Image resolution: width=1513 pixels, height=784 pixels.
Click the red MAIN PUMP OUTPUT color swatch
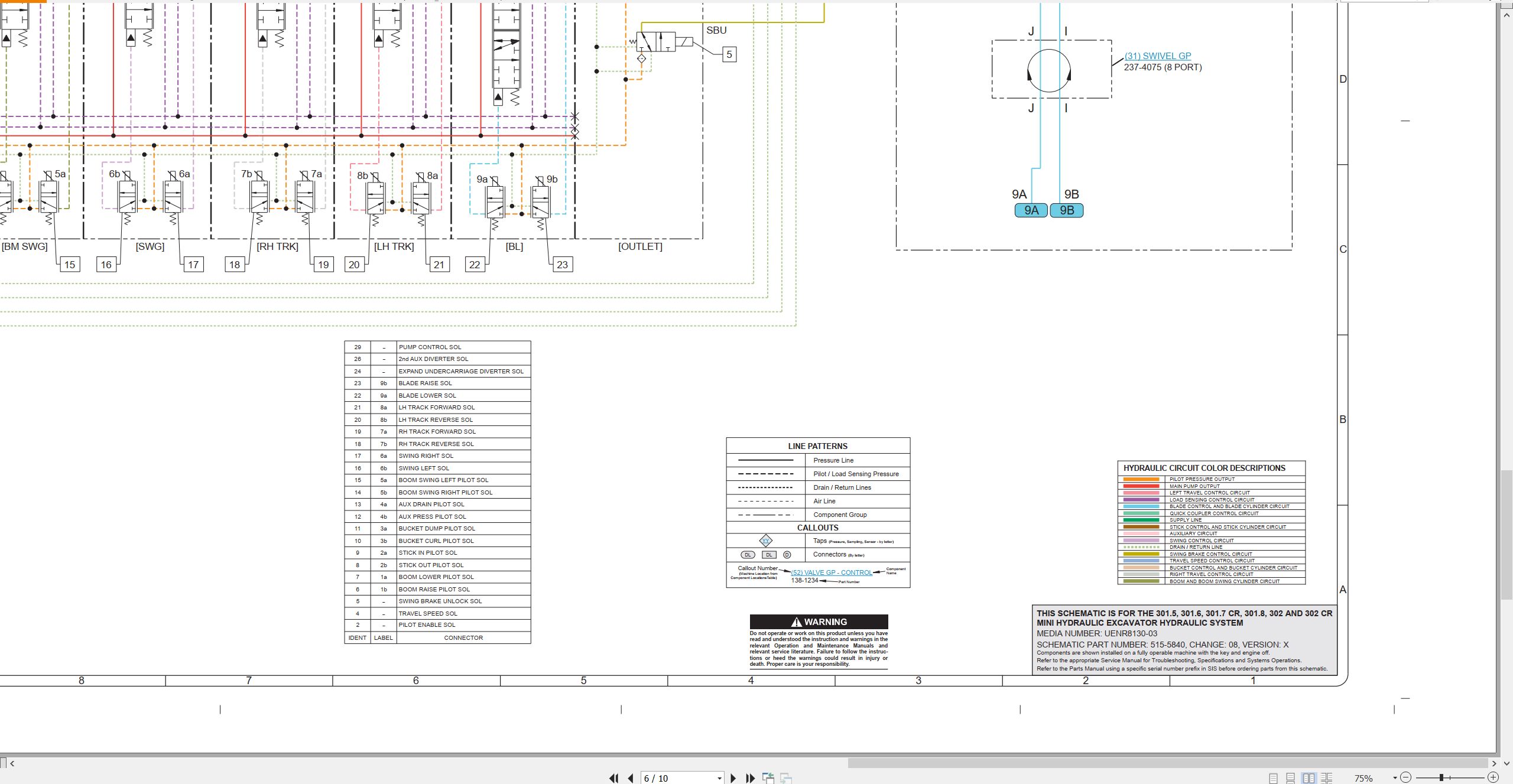click(x=1141, y=486)
